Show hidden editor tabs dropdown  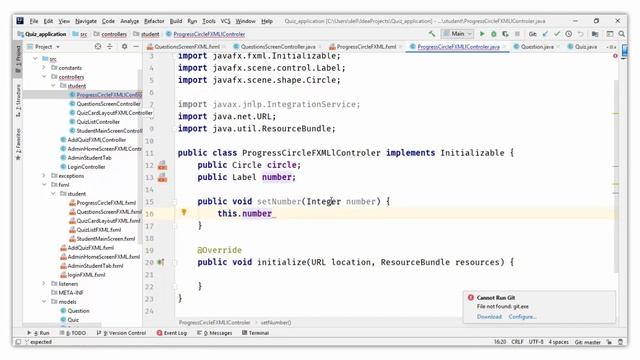pyautogui.click(x=611, y=47)
